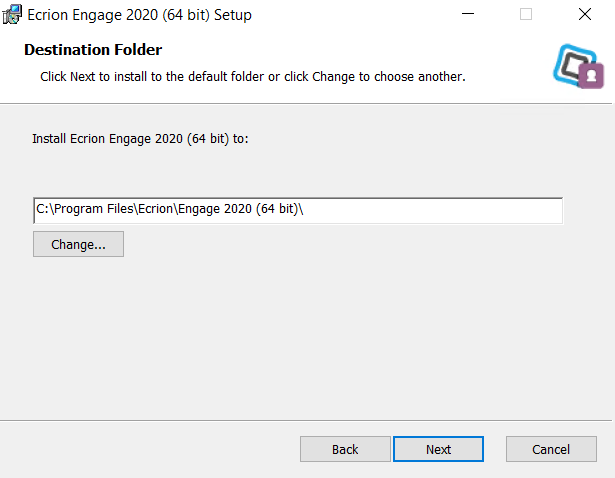
Task: Open the Change... folder browser
Action: pos(78,244)
